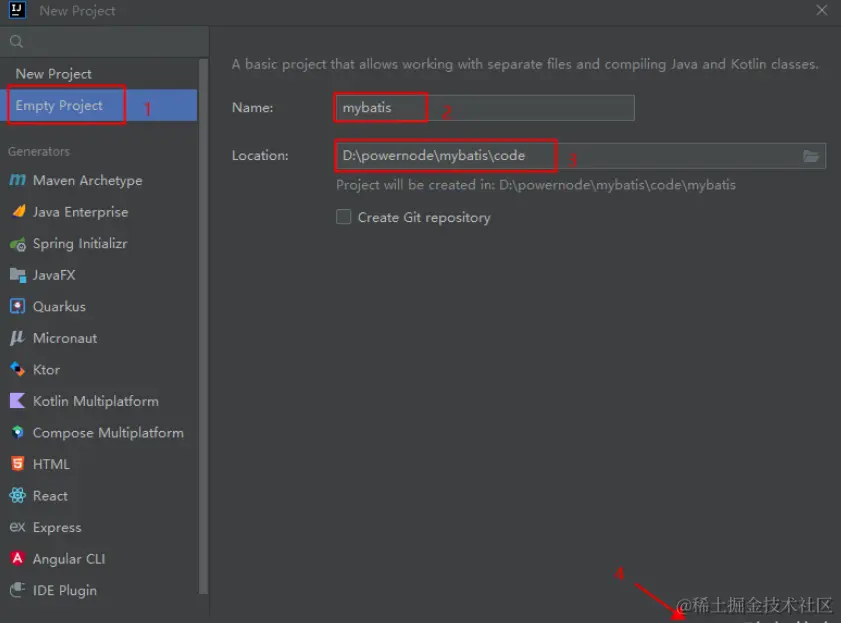Screen dimensions: 841x623
Task: Pick the Micronaut label
Action: pos(65,338)
